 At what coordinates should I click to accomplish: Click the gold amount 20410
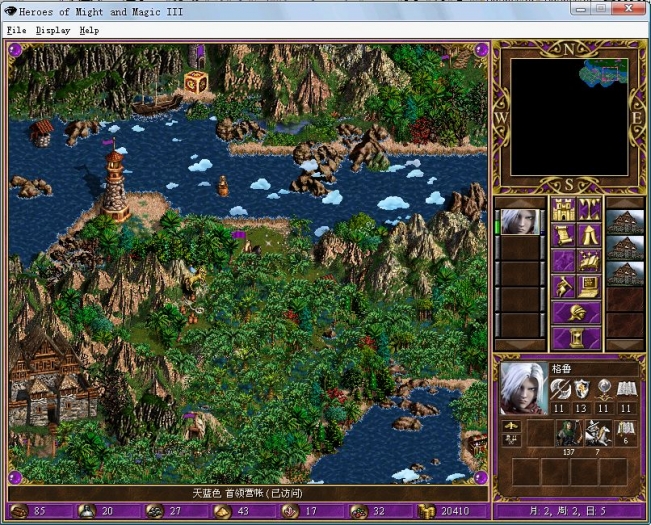pyautogui.click(x=455, y=511)
